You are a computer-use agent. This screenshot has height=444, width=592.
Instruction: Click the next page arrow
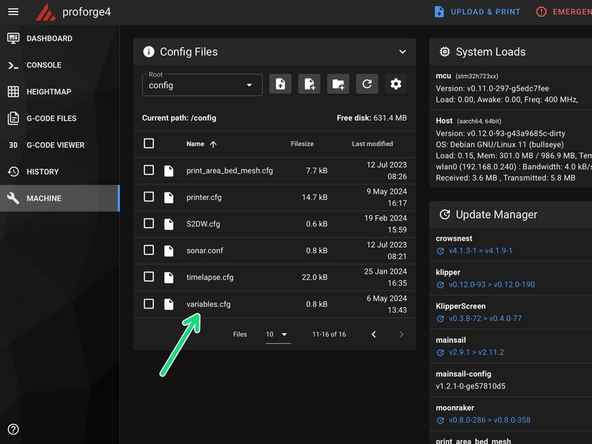point(401,334)
